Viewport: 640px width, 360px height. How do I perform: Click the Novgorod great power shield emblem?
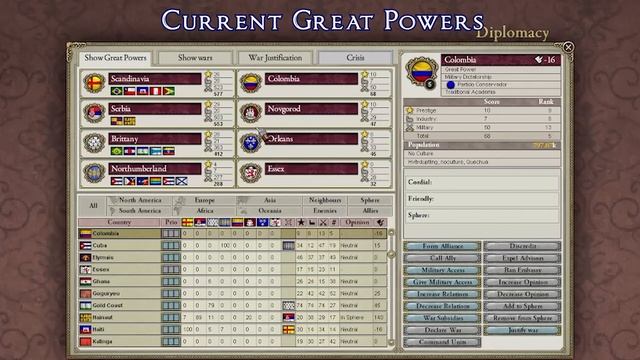[x=251, y=113]
